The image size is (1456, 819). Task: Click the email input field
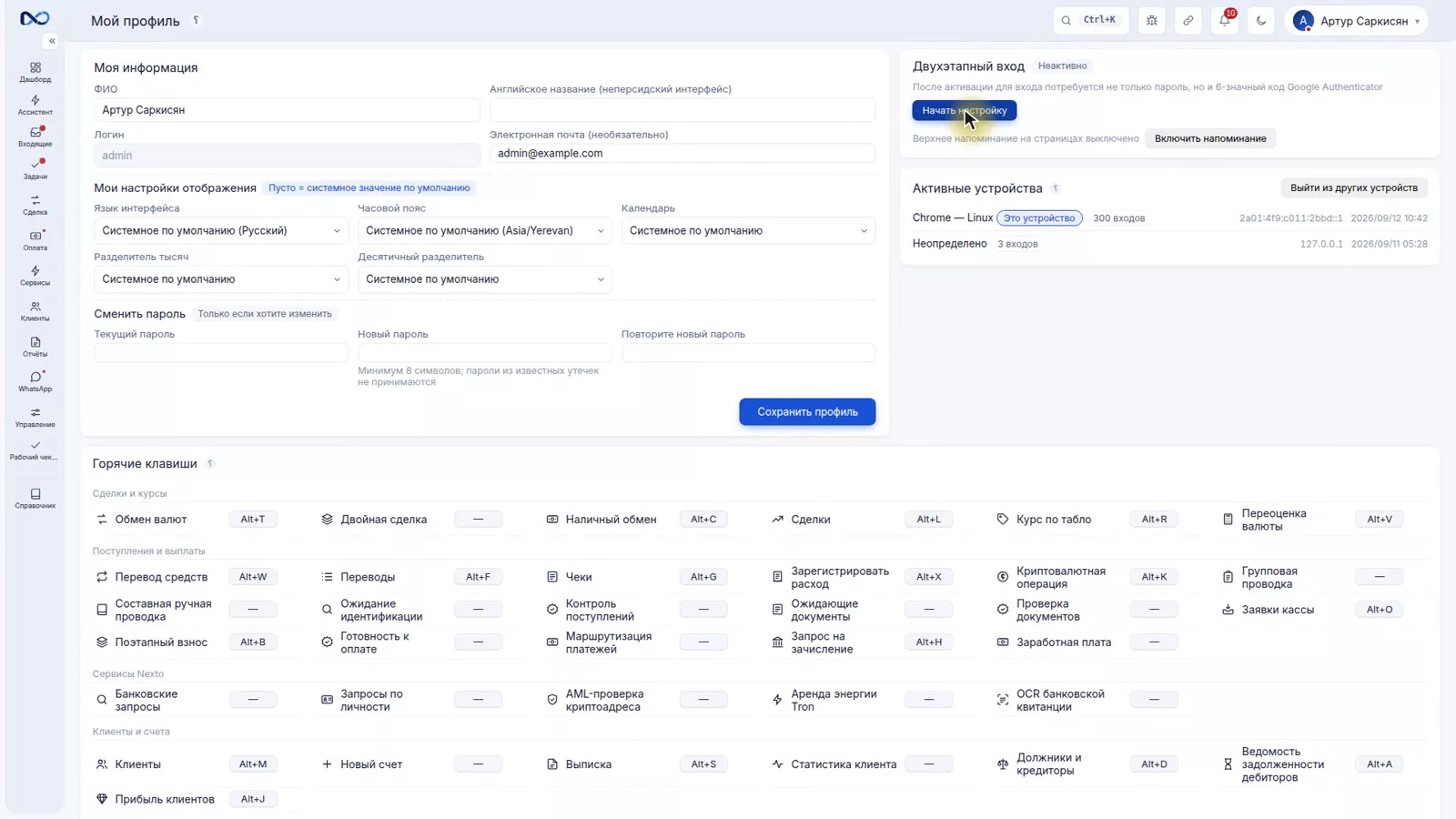[x=682, y=153]
